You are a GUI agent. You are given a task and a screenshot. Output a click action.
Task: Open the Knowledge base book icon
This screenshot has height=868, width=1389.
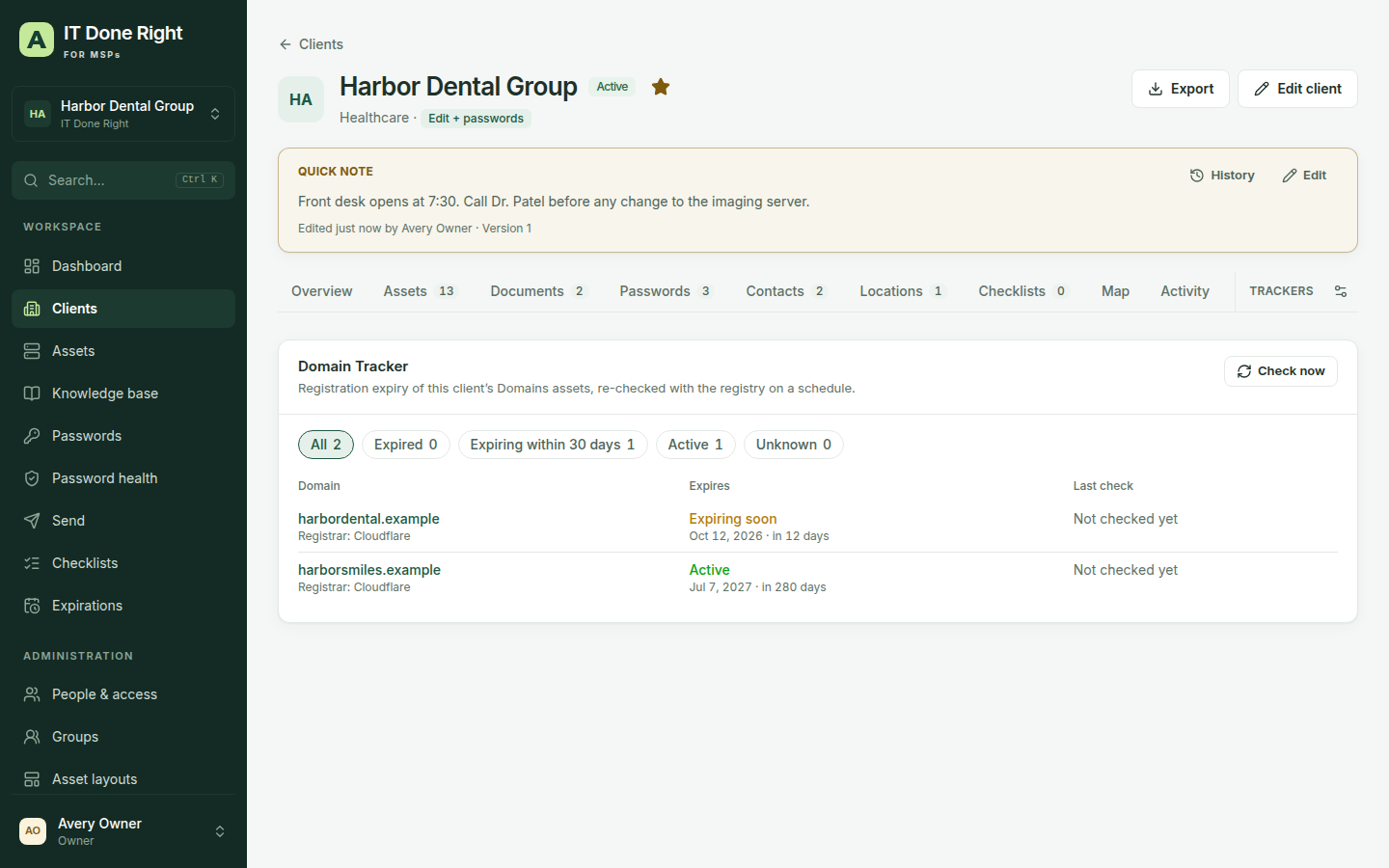tap(32, 393)
